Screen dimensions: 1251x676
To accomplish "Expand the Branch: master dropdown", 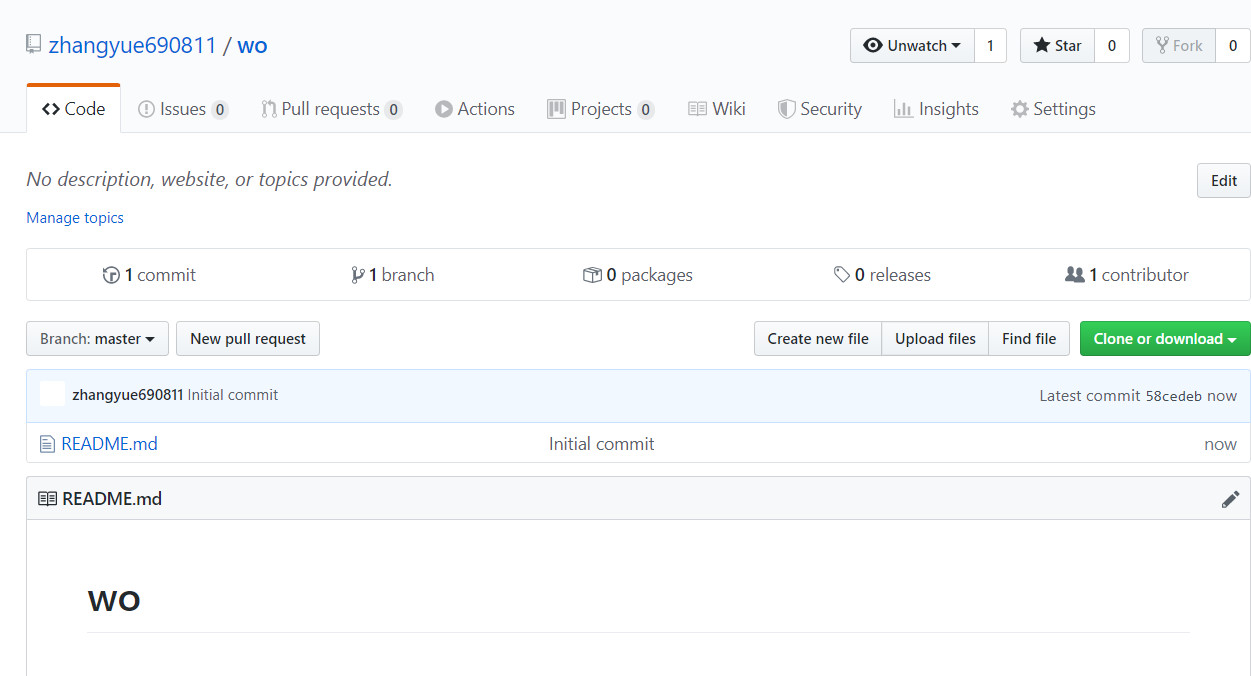I will [x=97, y=339].
